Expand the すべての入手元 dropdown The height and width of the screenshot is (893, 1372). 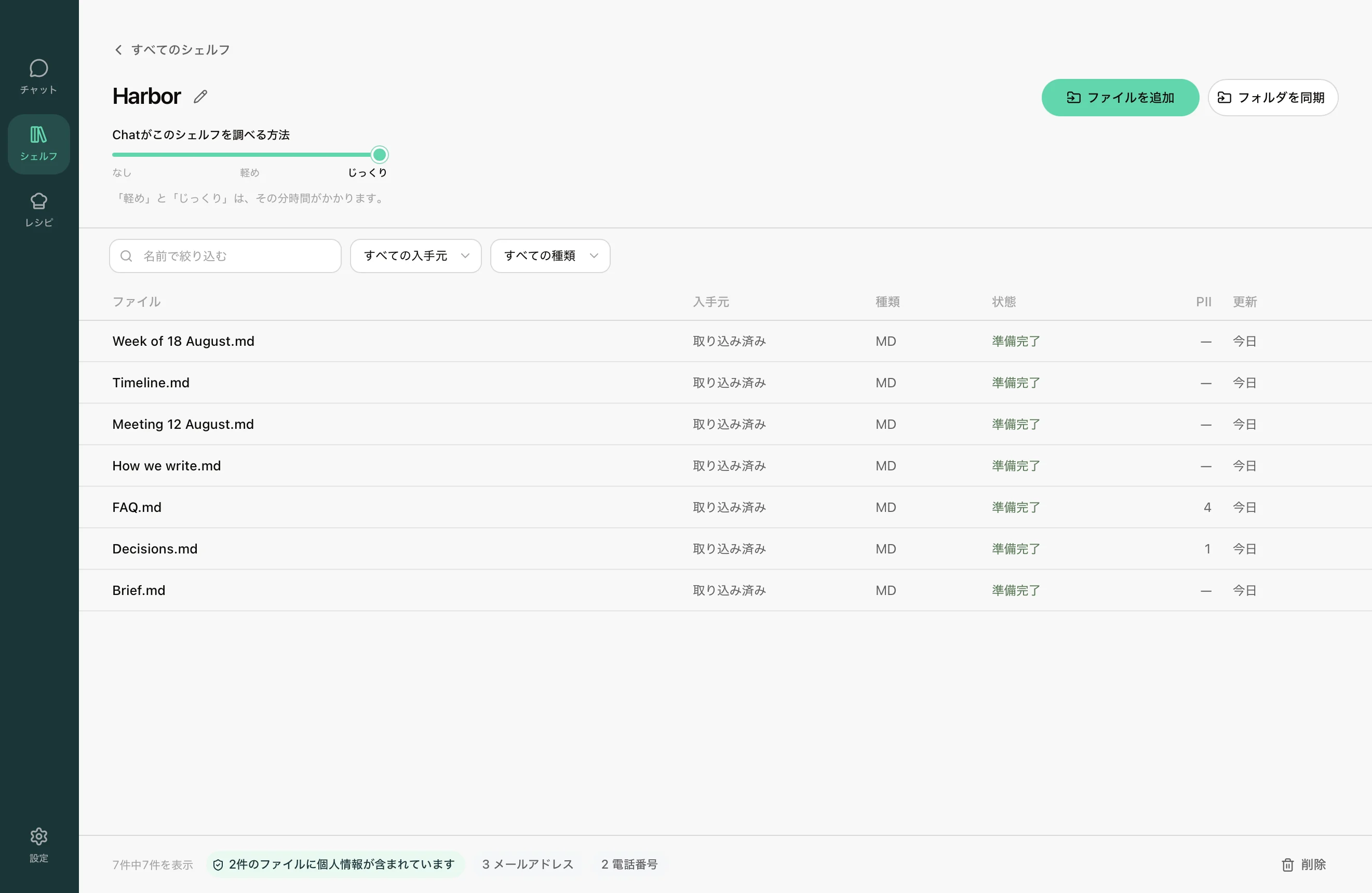coord(415,256)
